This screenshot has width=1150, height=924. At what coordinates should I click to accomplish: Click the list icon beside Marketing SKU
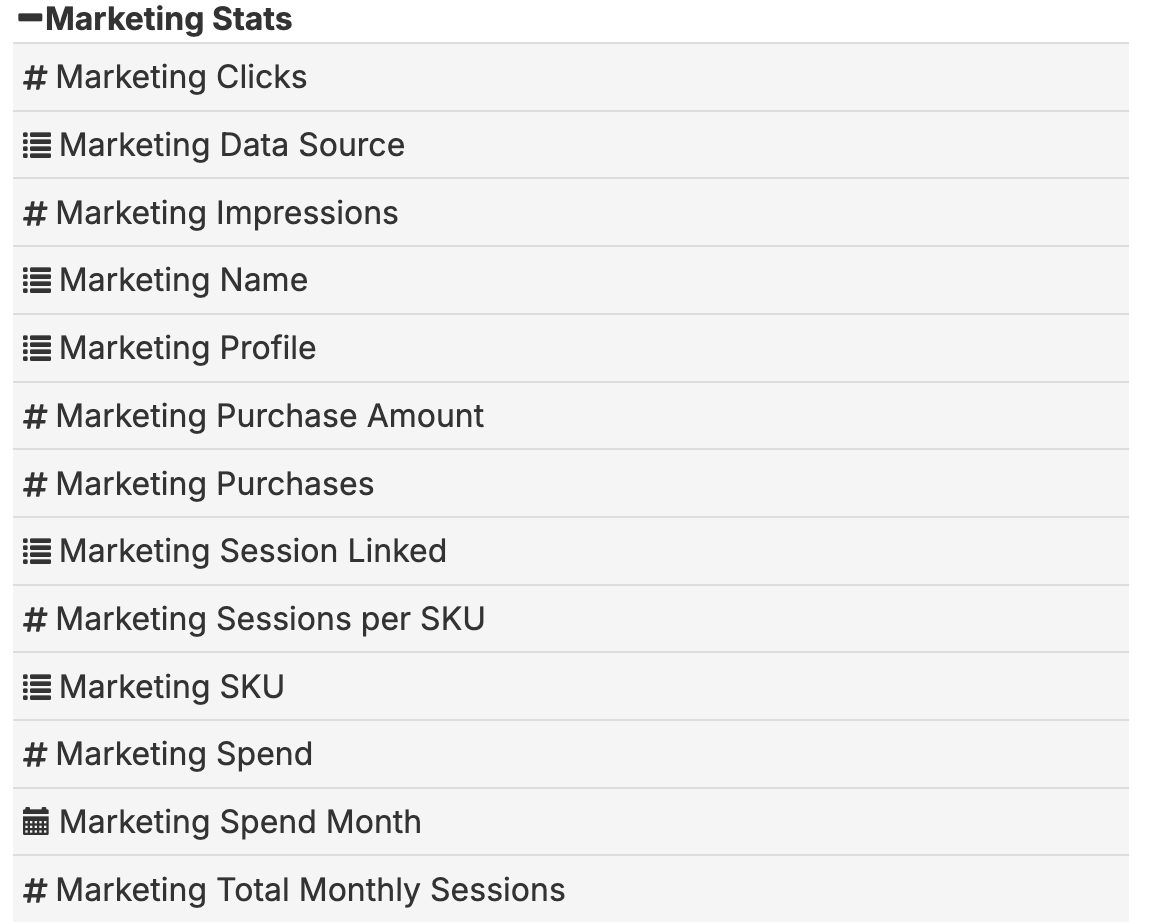(x=37, y=688)
